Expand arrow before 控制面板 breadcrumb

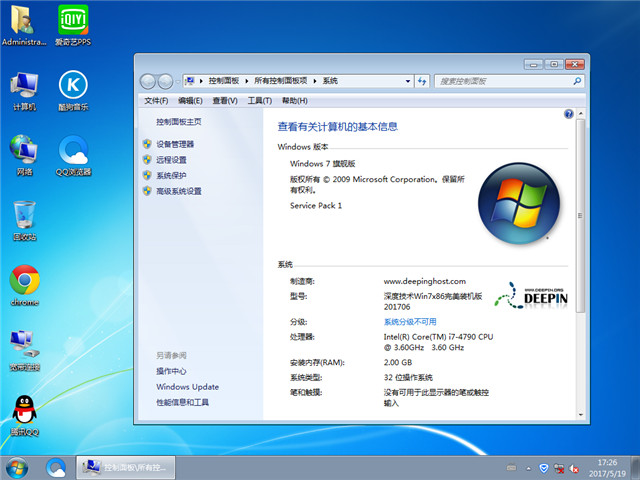pyautogui.click(x=201, y=81)
